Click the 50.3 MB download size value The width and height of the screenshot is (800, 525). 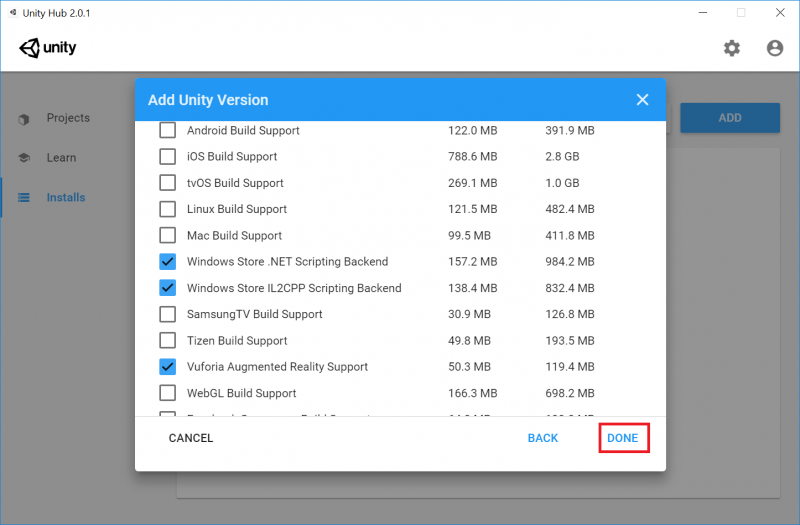[x=469, y=366]
